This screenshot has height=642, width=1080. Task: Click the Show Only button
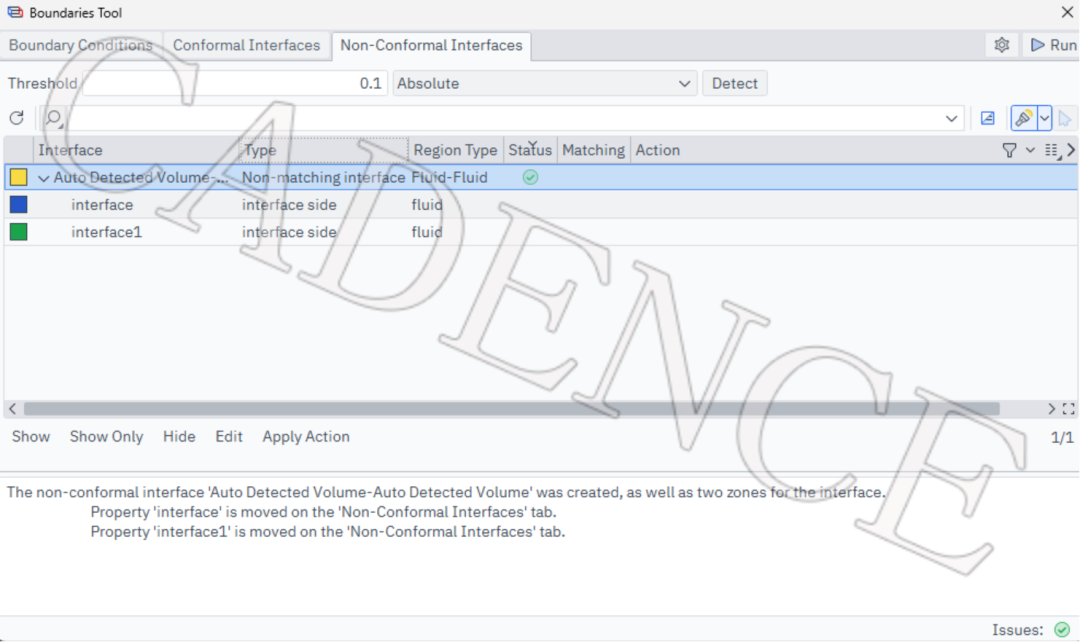pyautogui.click(x=106, y=437)
